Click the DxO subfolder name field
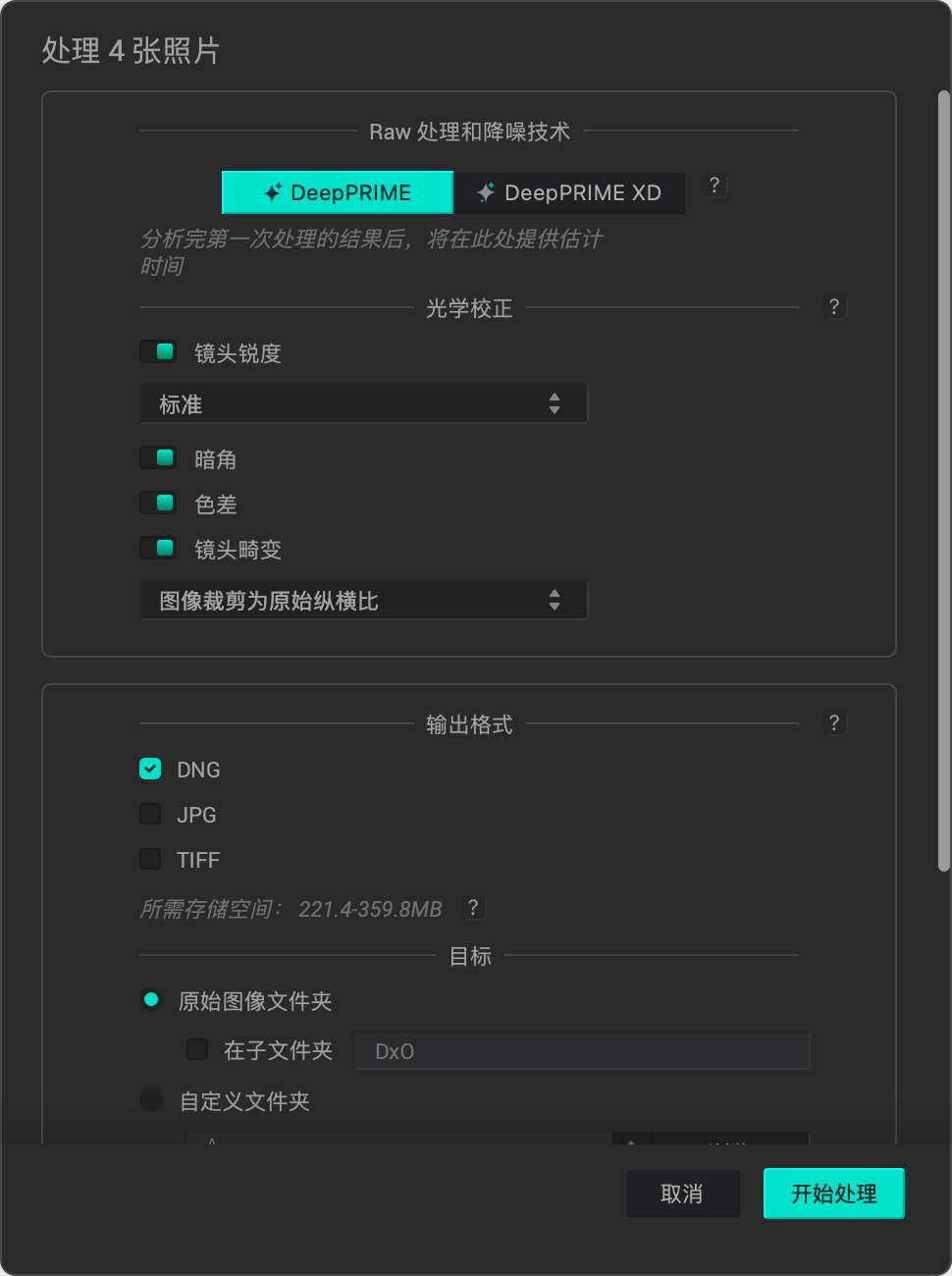952x1276 pixels. click(581, 1050)
